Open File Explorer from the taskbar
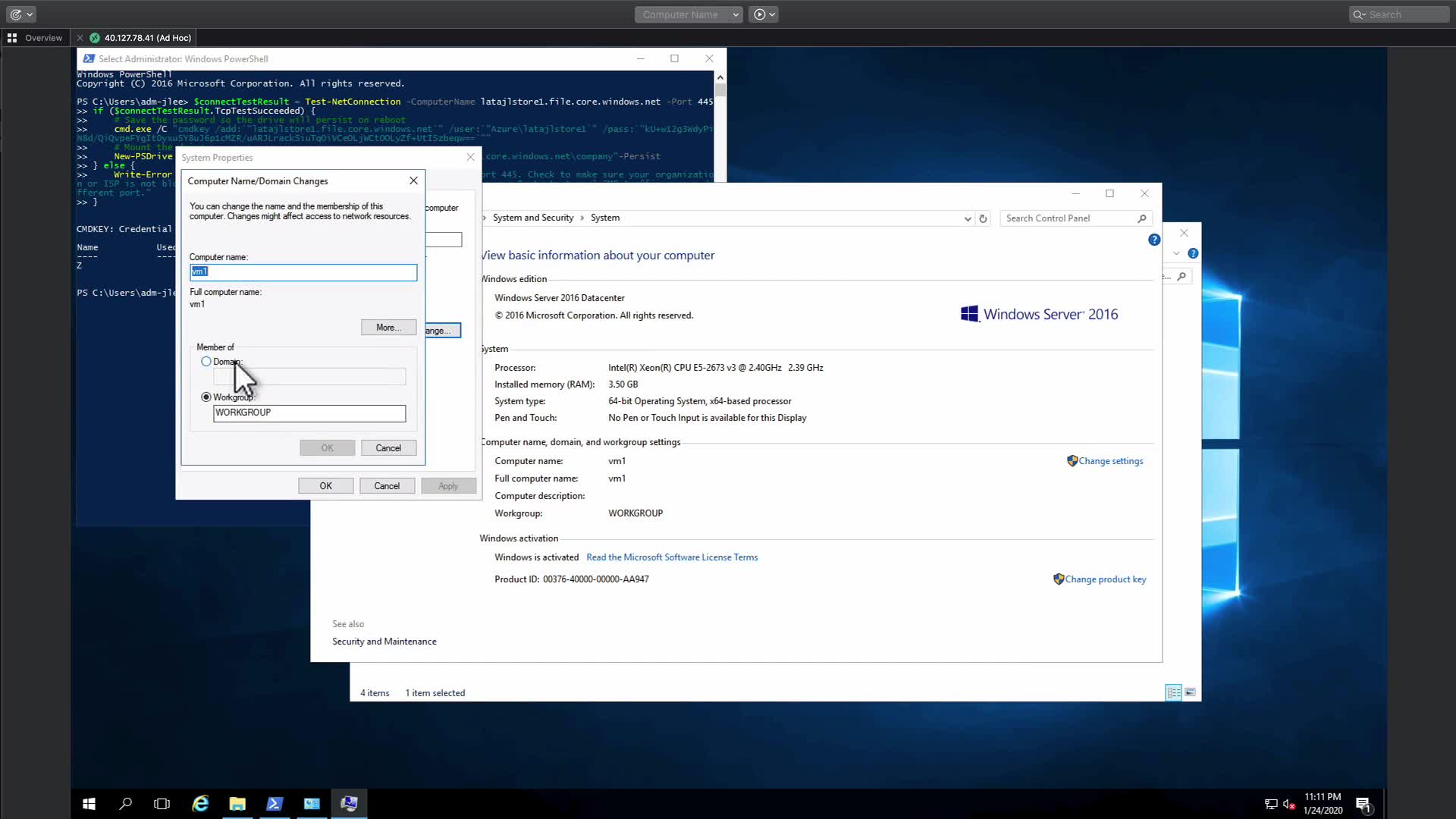The image size is (1456, 819). (x=237, y=804)
